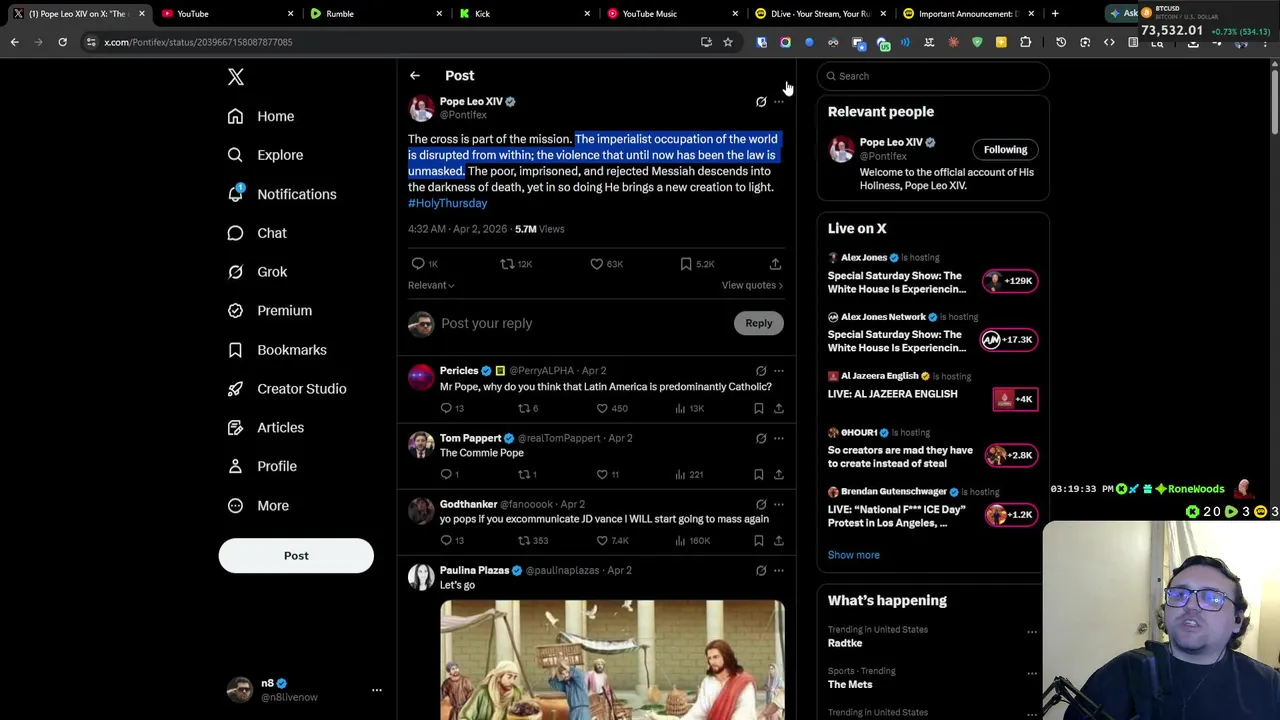1280x720 pixels.
Task: Open Grok in the sidebar
Action: tap(257, 272)
